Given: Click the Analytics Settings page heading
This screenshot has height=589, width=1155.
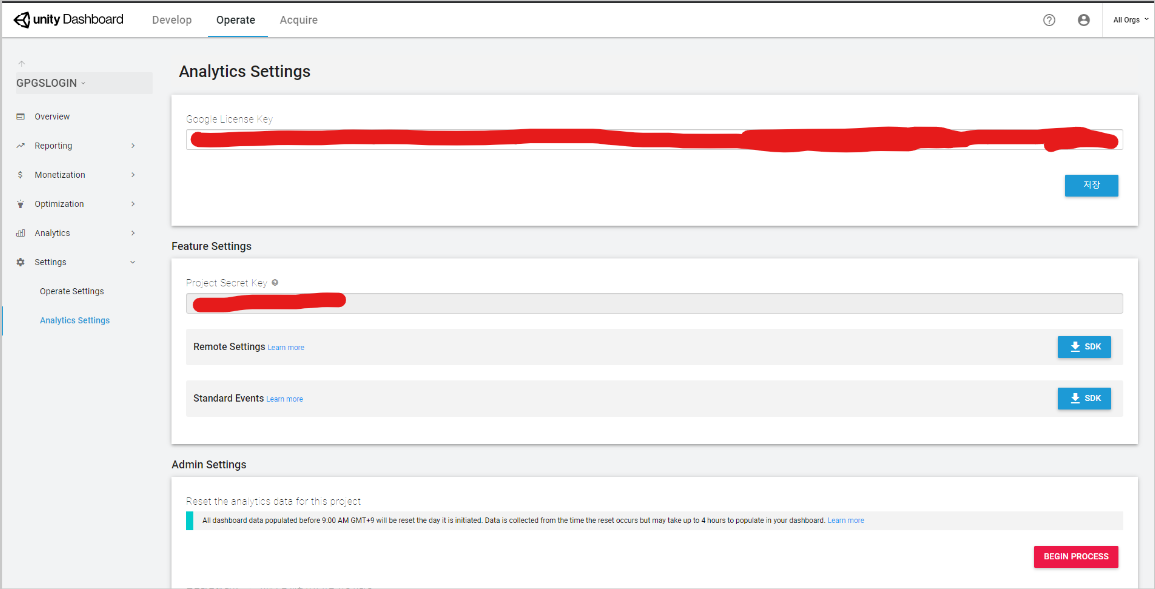Looking at the screenshot, I should (245, 72).
